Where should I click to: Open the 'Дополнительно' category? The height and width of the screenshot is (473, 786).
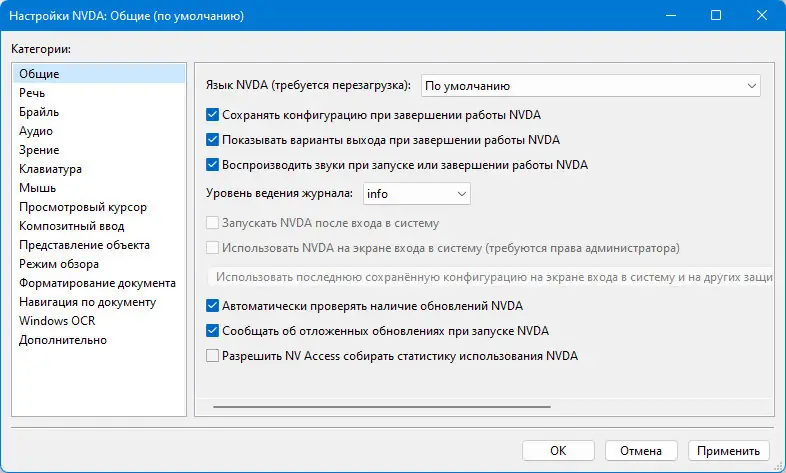[x=63, y=340]
